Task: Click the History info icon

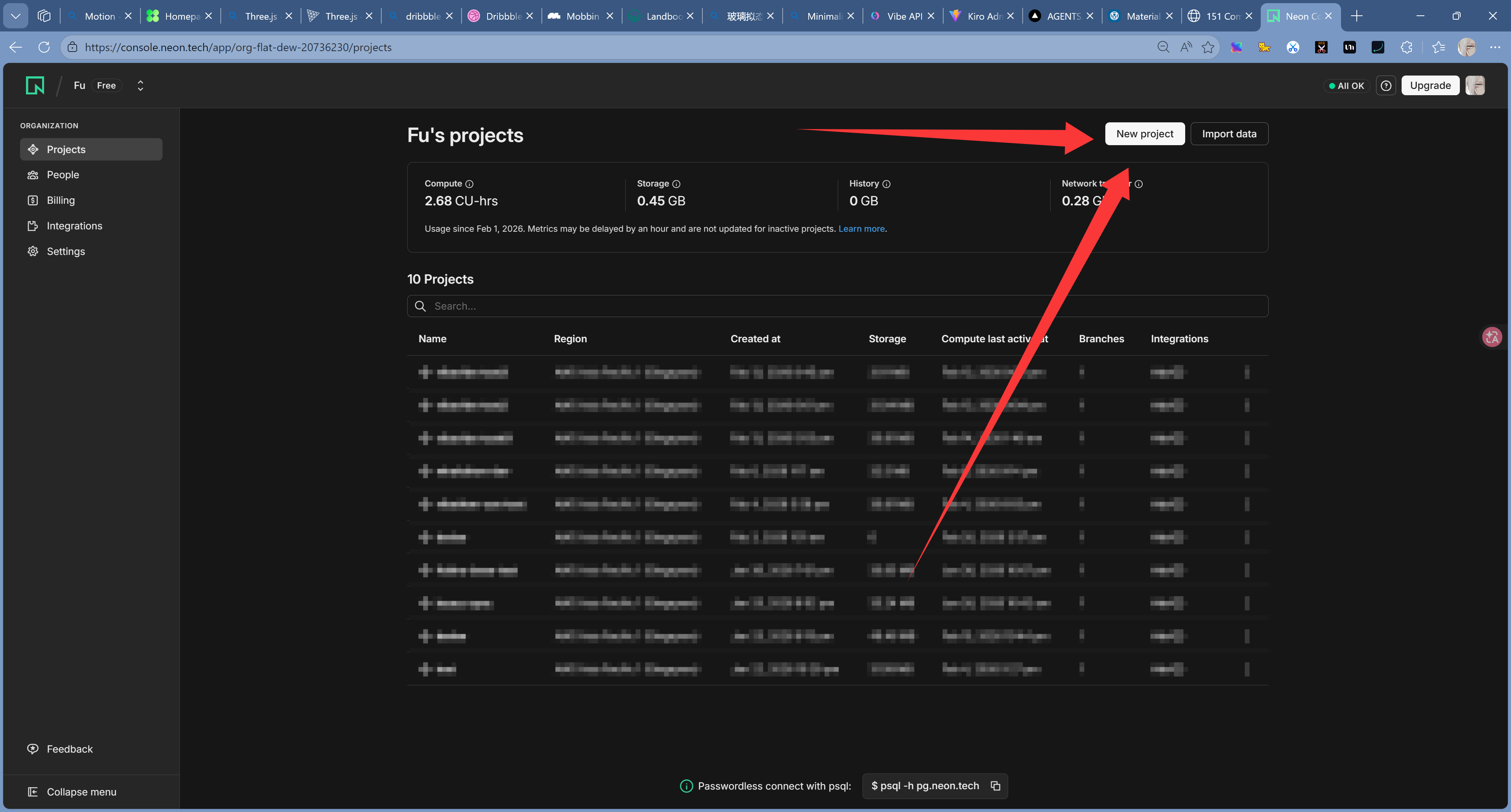Action: [886, 184]
